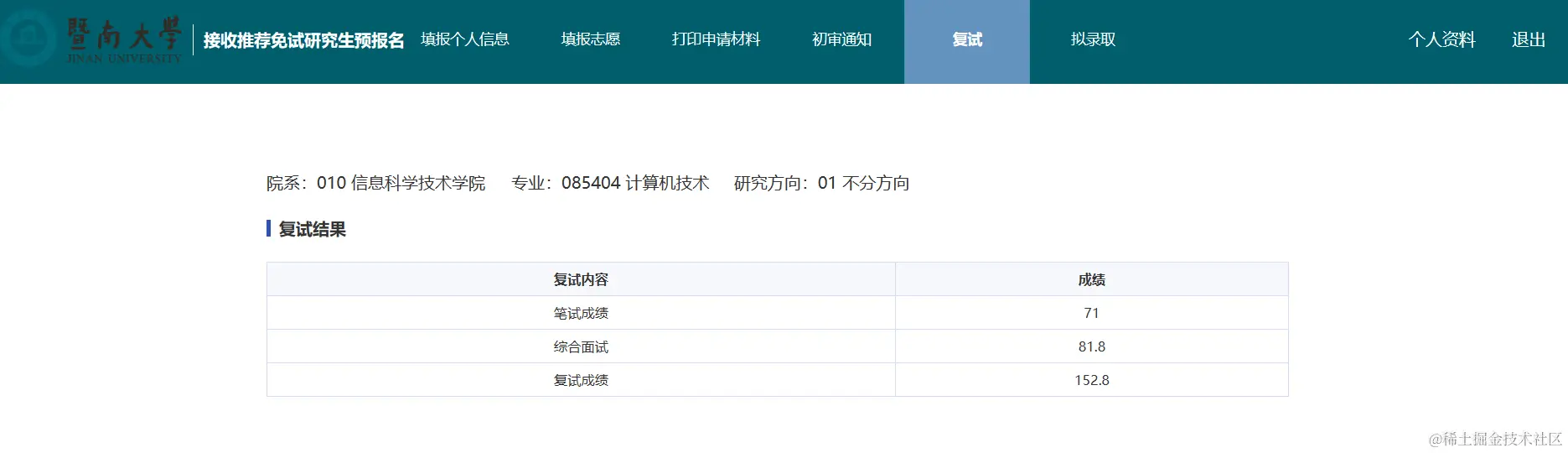Open the 接收推荐免试研究生预报名 site title
Image resolution: width=1568 pixels, height=453 pixels.
click(303, 40)
